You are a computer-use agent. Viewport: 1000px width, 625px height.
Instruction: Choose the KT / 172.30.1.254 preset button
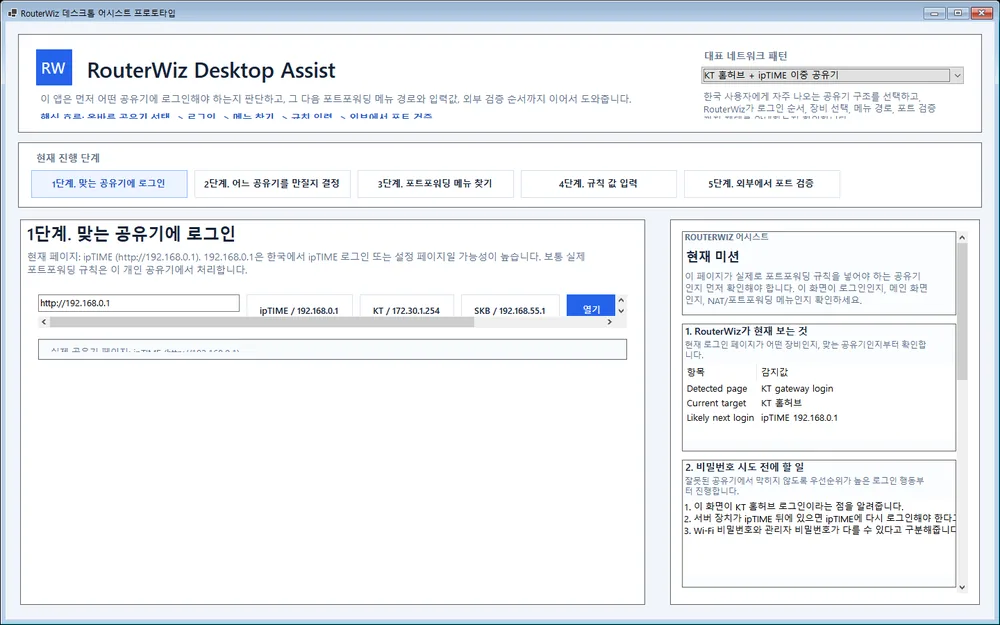coord(406,305)
